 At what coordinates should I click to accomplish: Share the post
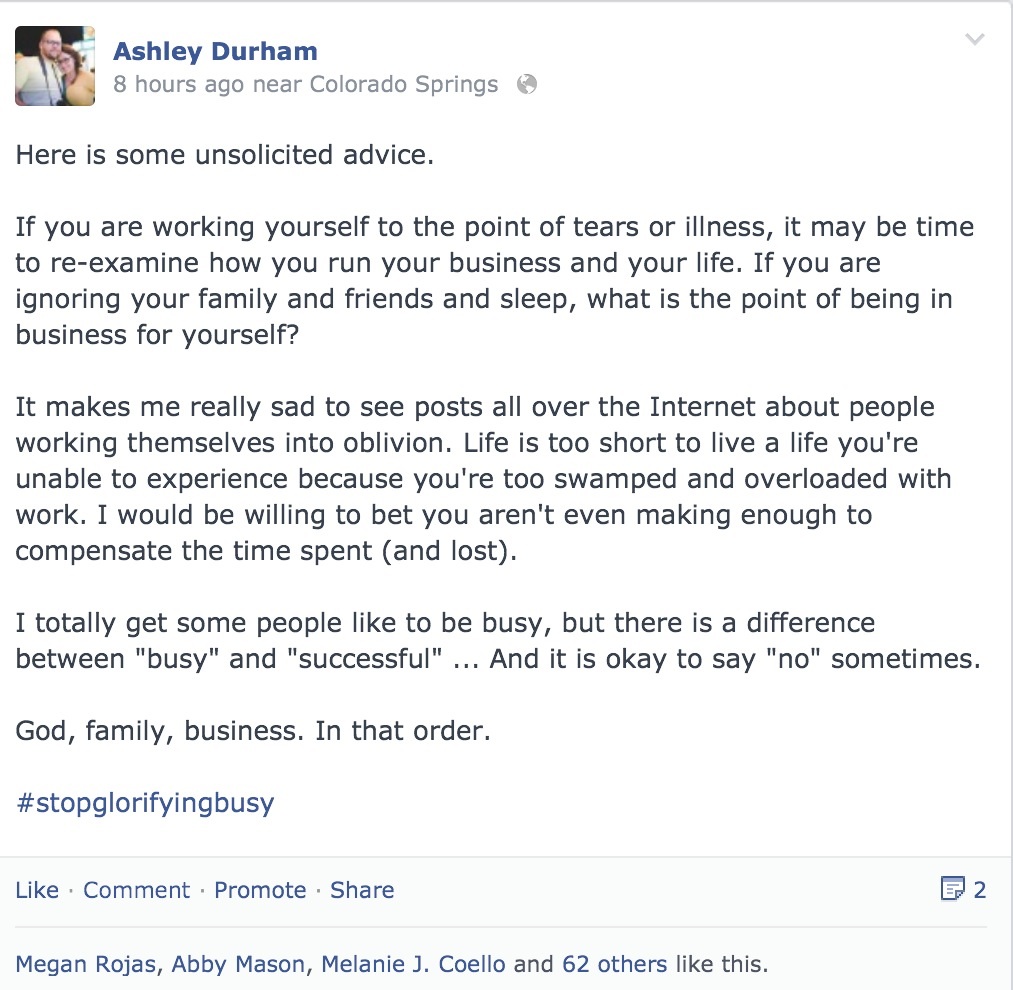tap(362, 890)
